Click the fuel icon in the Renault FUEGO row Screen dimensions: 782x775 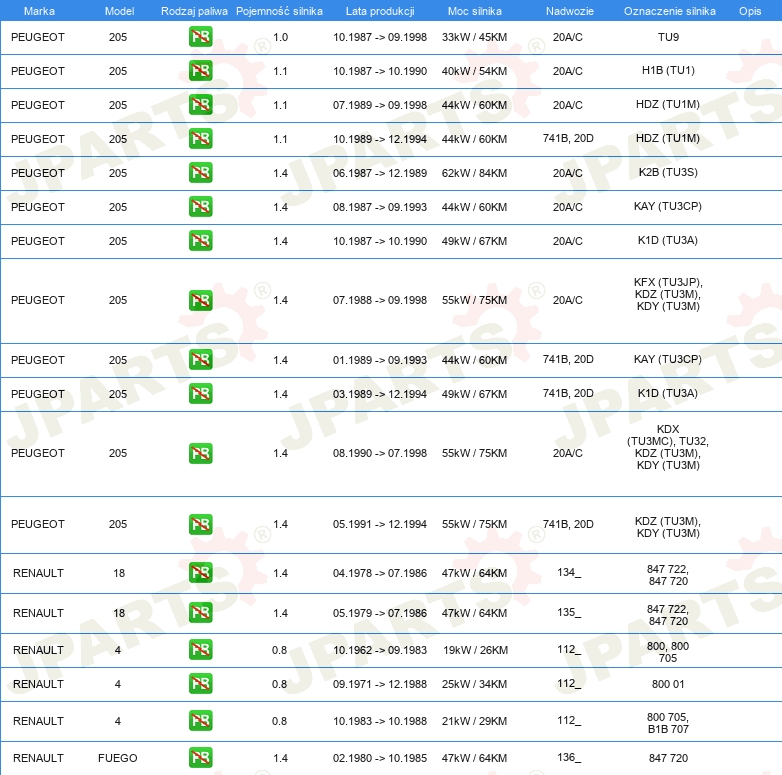point(200,758)
